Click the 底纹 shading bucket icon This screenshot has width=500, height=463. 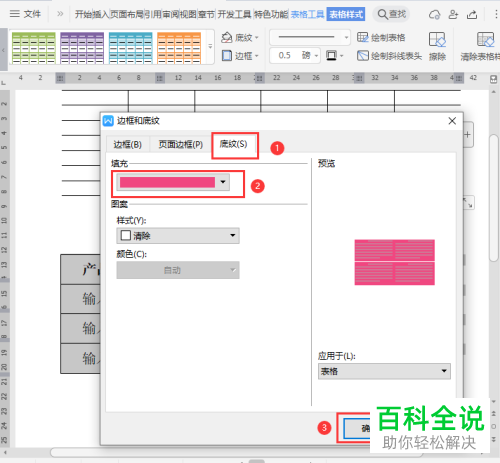[x=226, y=37]
